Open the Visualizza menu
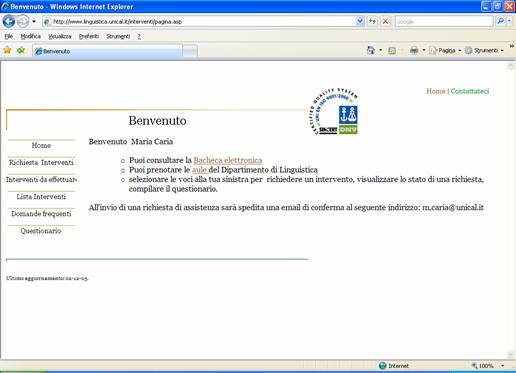The height and width of the screenshot is (373, 516). (x=60, y=36)
